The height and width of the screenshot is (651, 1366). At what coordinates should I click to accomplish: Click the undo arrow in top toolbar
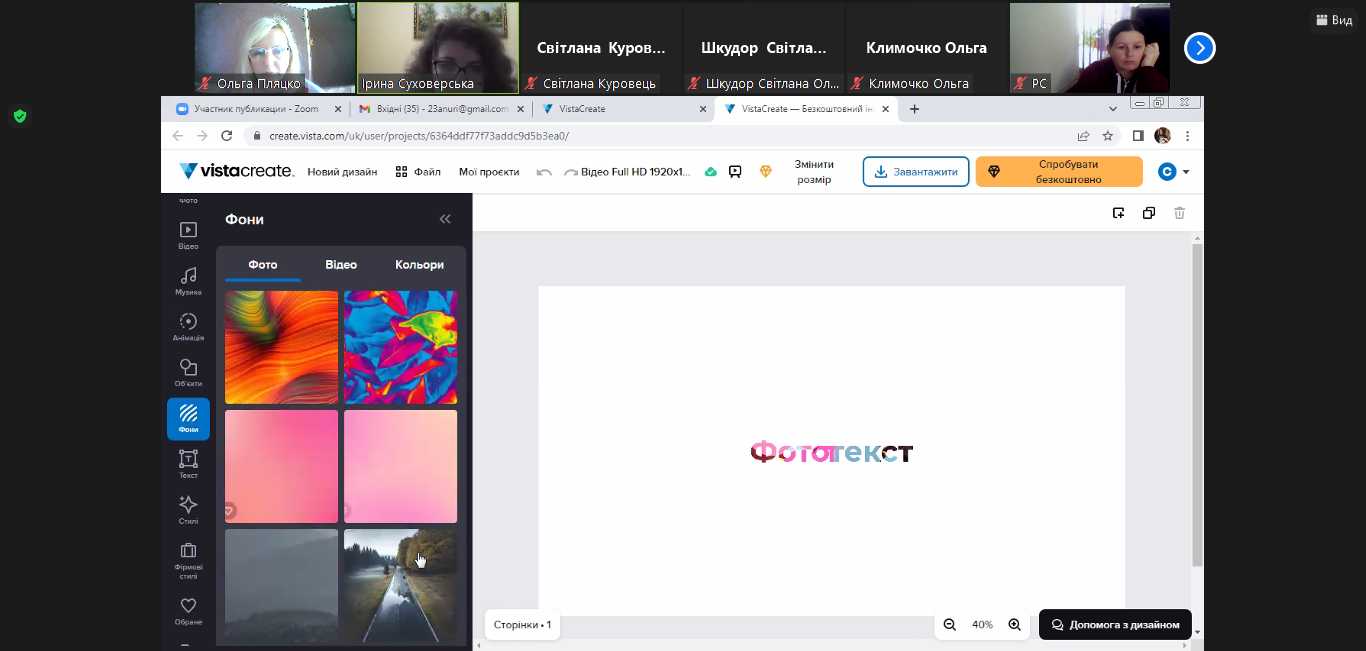(544, 172)
